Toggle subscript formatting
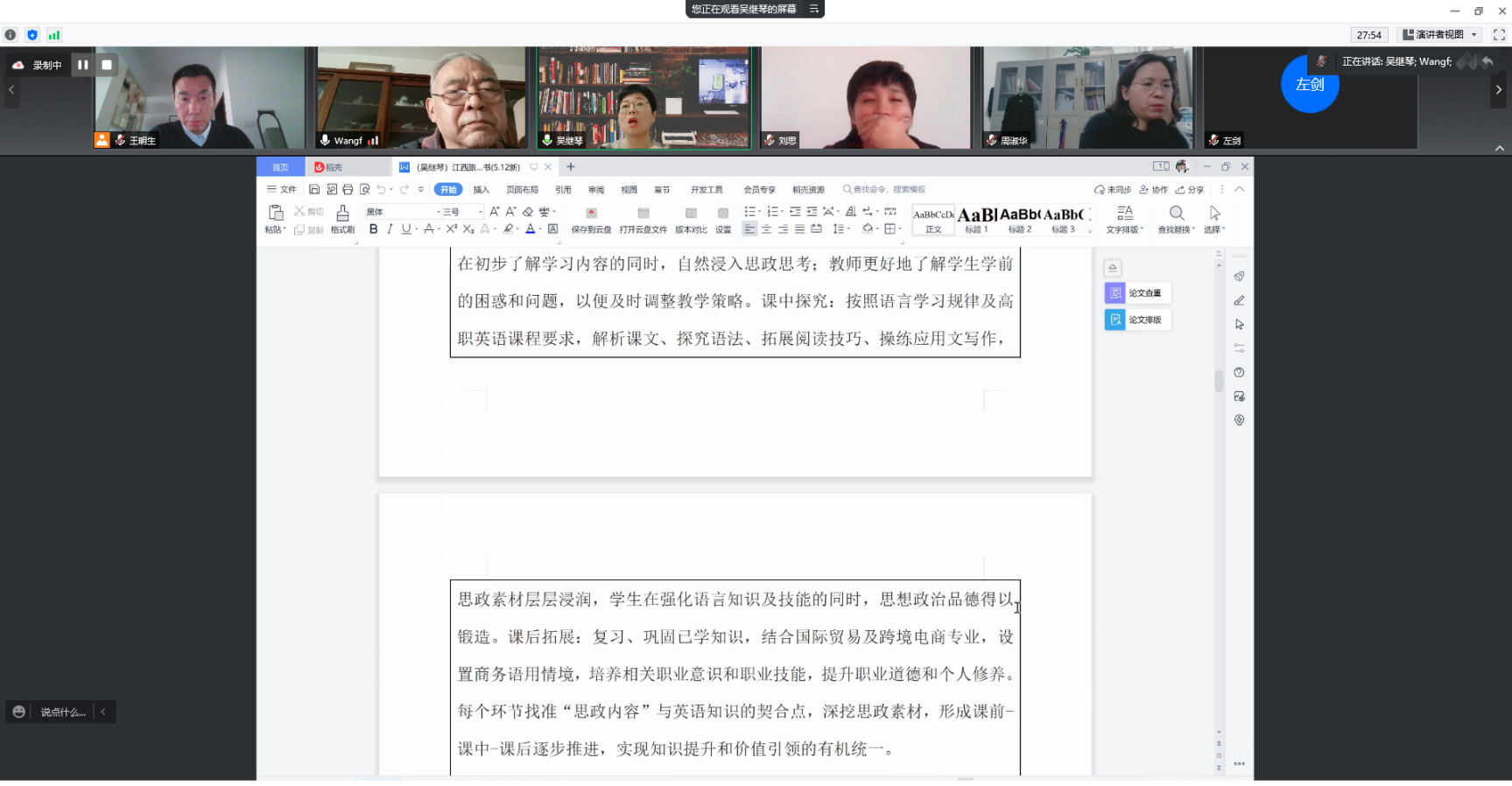Viewport: 1512px width, 786px height. (x=468, y=229)
